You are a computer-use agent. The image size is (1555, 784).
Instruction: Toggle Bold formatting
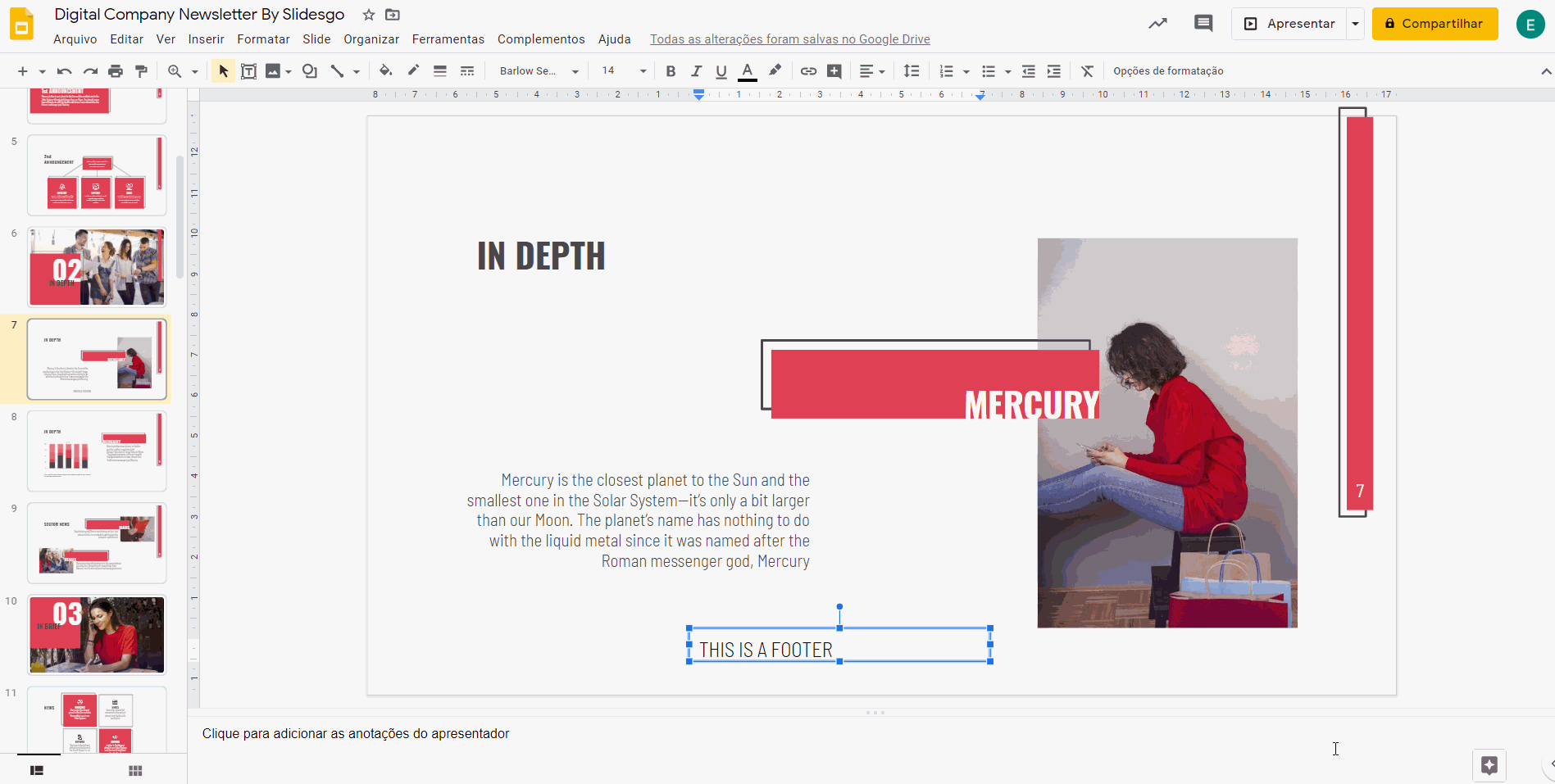[x=671, y=71]
